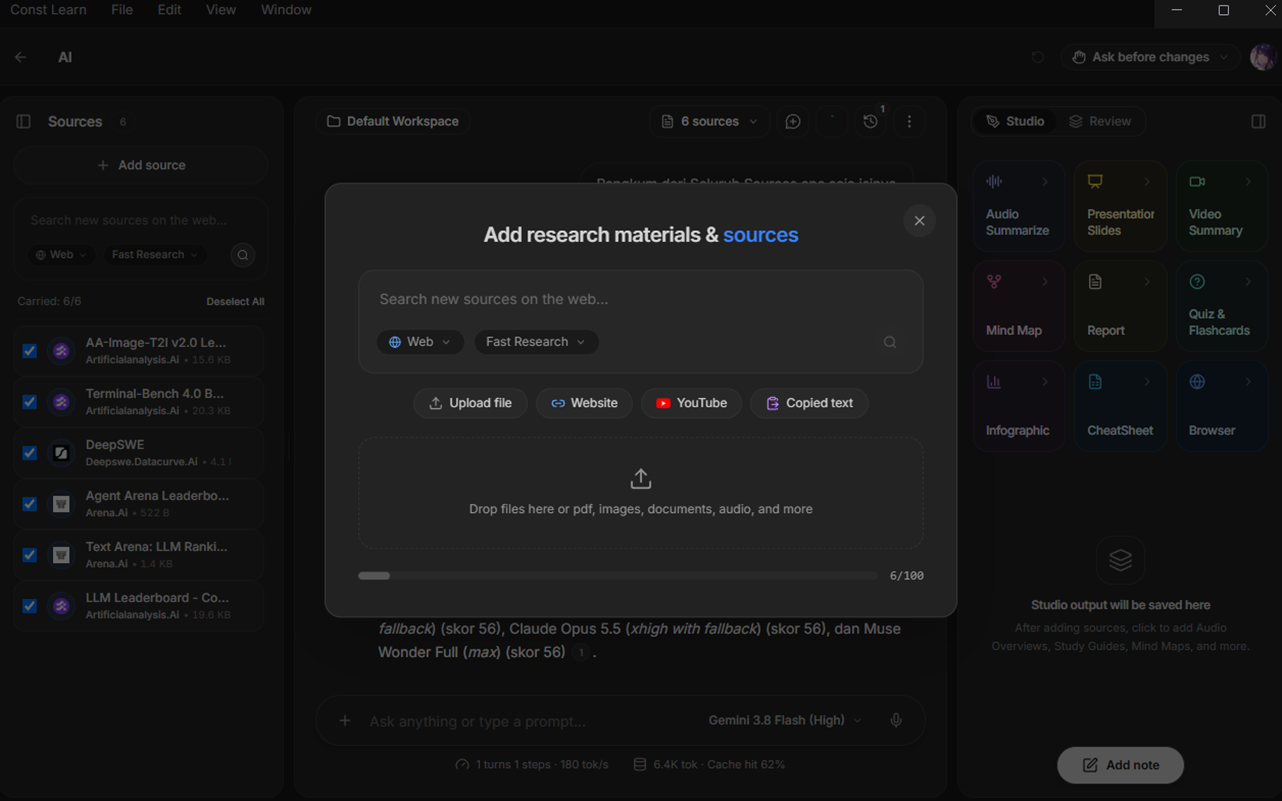1282x801 pixels.
Task: Open the three-dot more options menu
Action: tap(909, 122)
